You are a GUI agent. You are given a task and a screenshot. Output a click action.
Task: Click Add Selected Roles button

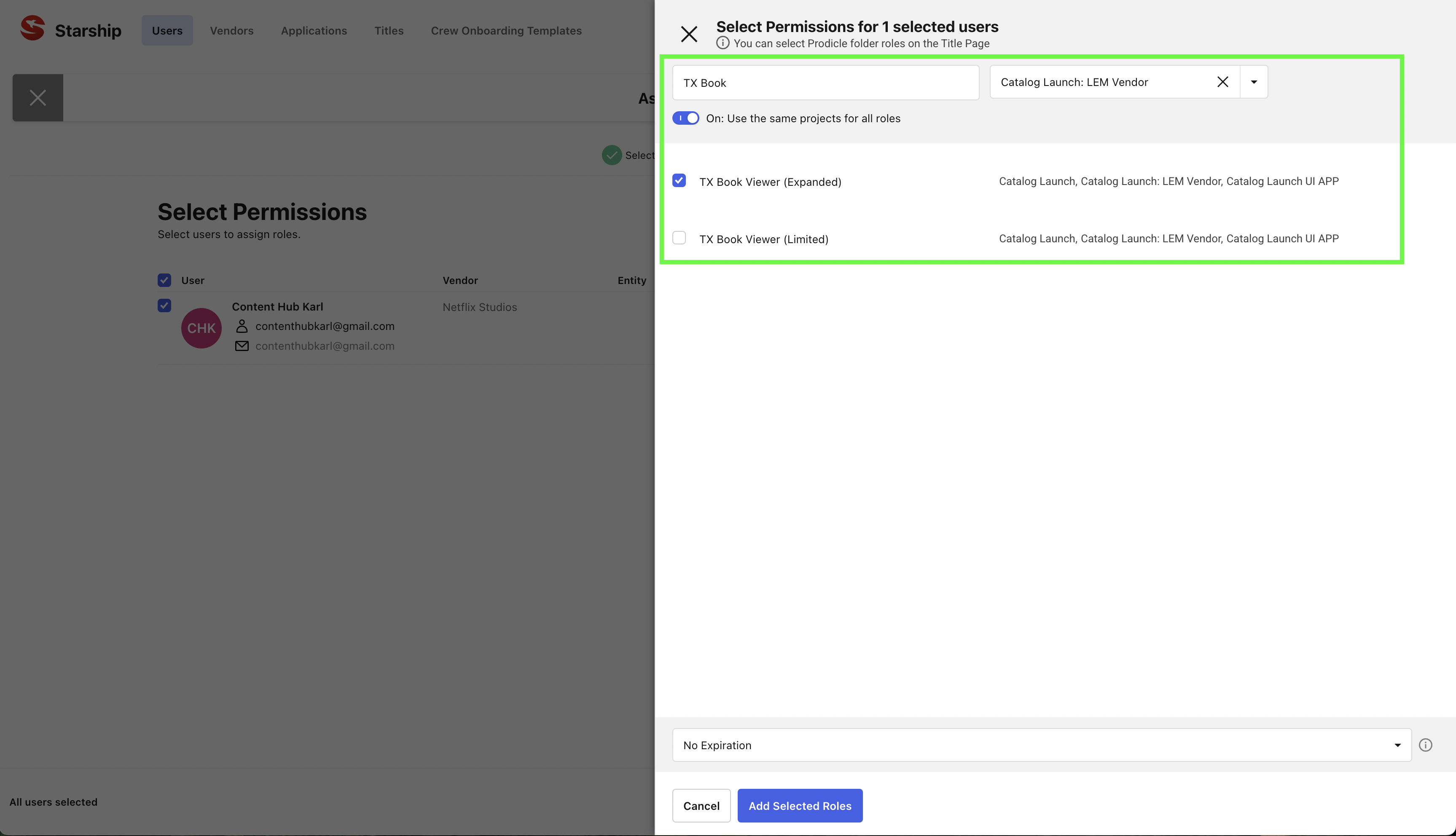point(800,806)
